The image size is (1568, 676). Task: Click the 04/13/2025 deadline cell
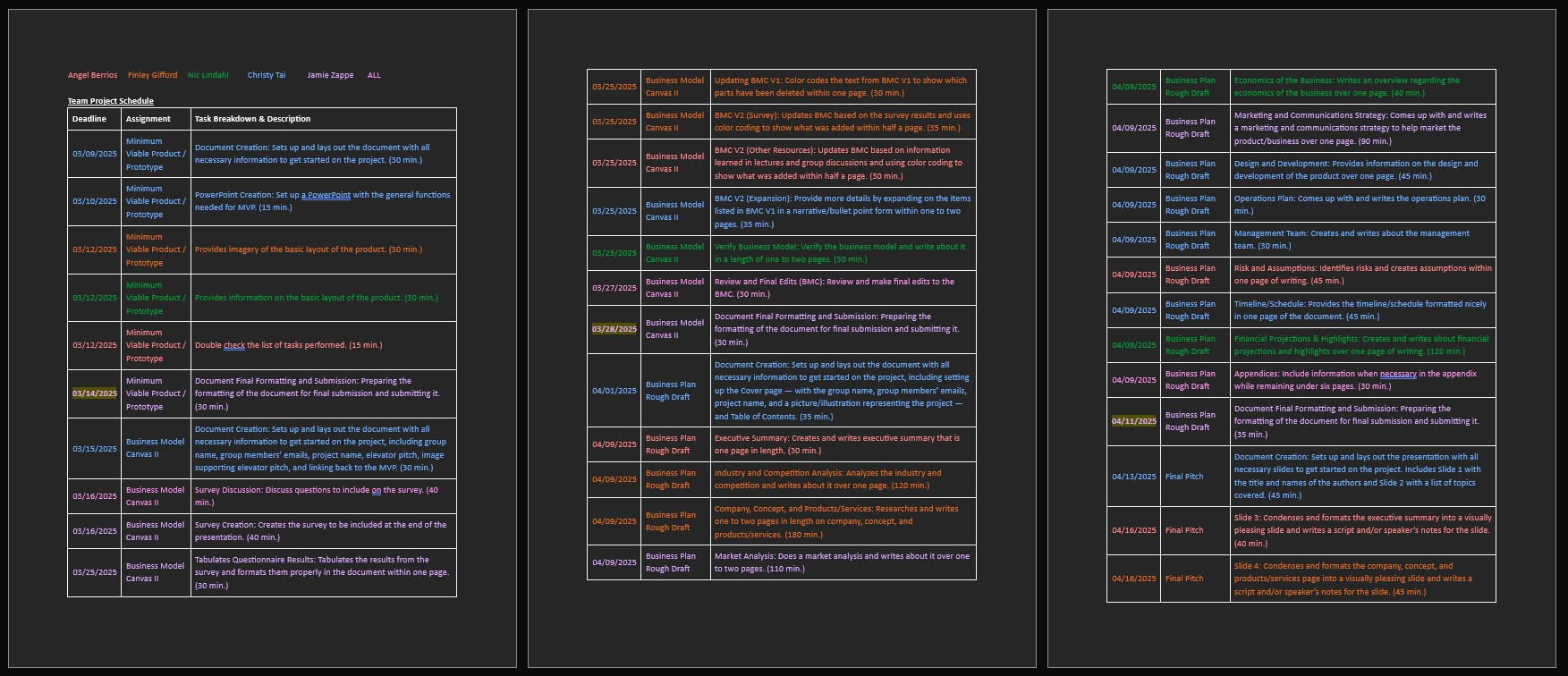tap(1133, 477)
